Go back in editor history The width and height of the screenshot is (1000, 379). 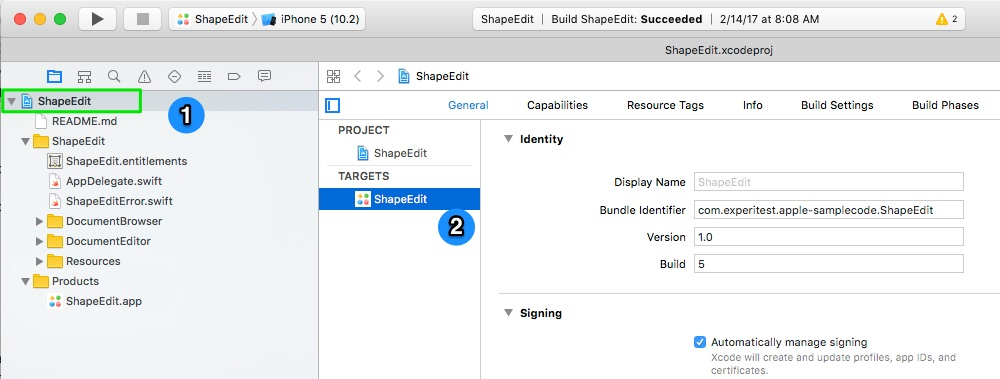(357, 77)
